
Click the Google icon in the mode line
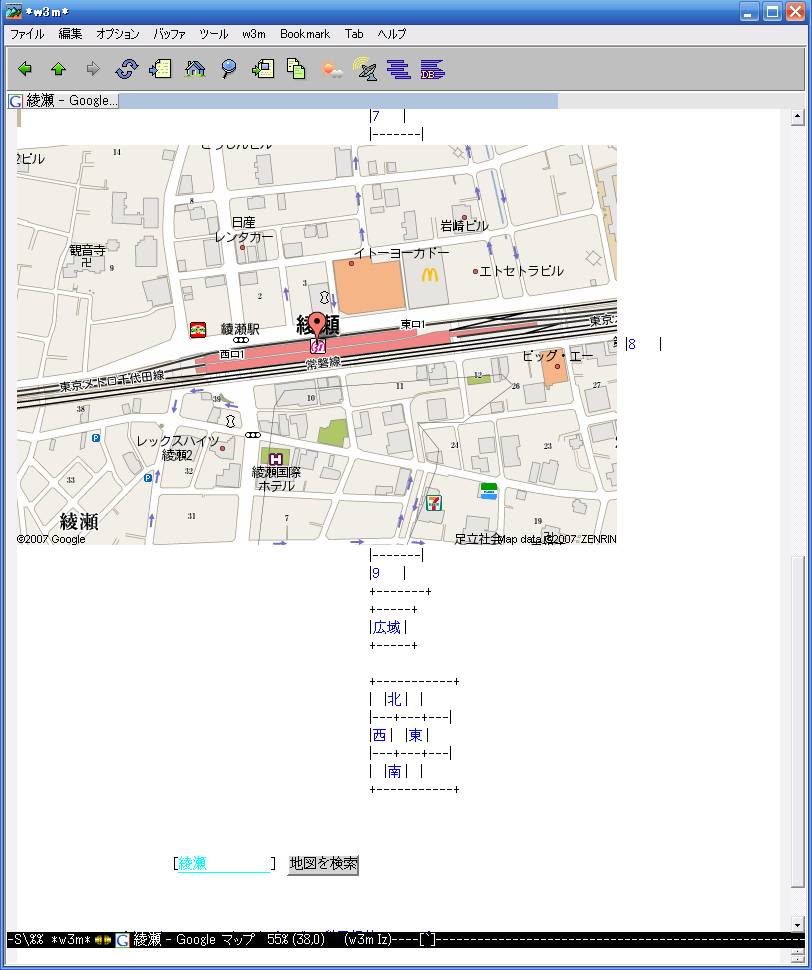tap(122, 940)
